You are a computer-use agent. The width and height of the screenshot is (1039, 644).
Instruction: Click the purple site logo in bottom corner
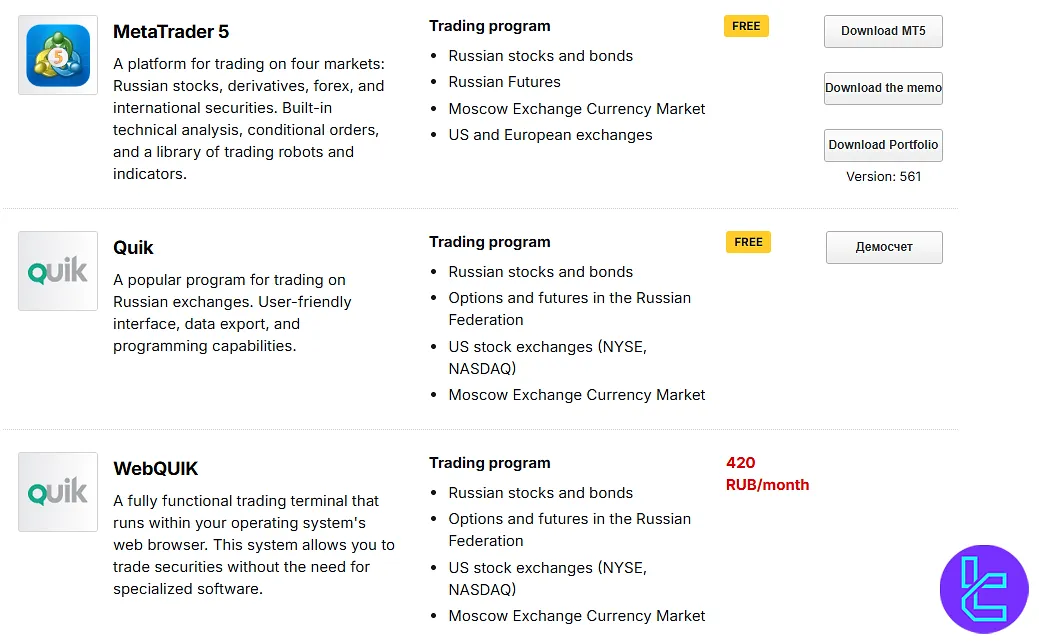pyautogui.click(x=984, y=589)
